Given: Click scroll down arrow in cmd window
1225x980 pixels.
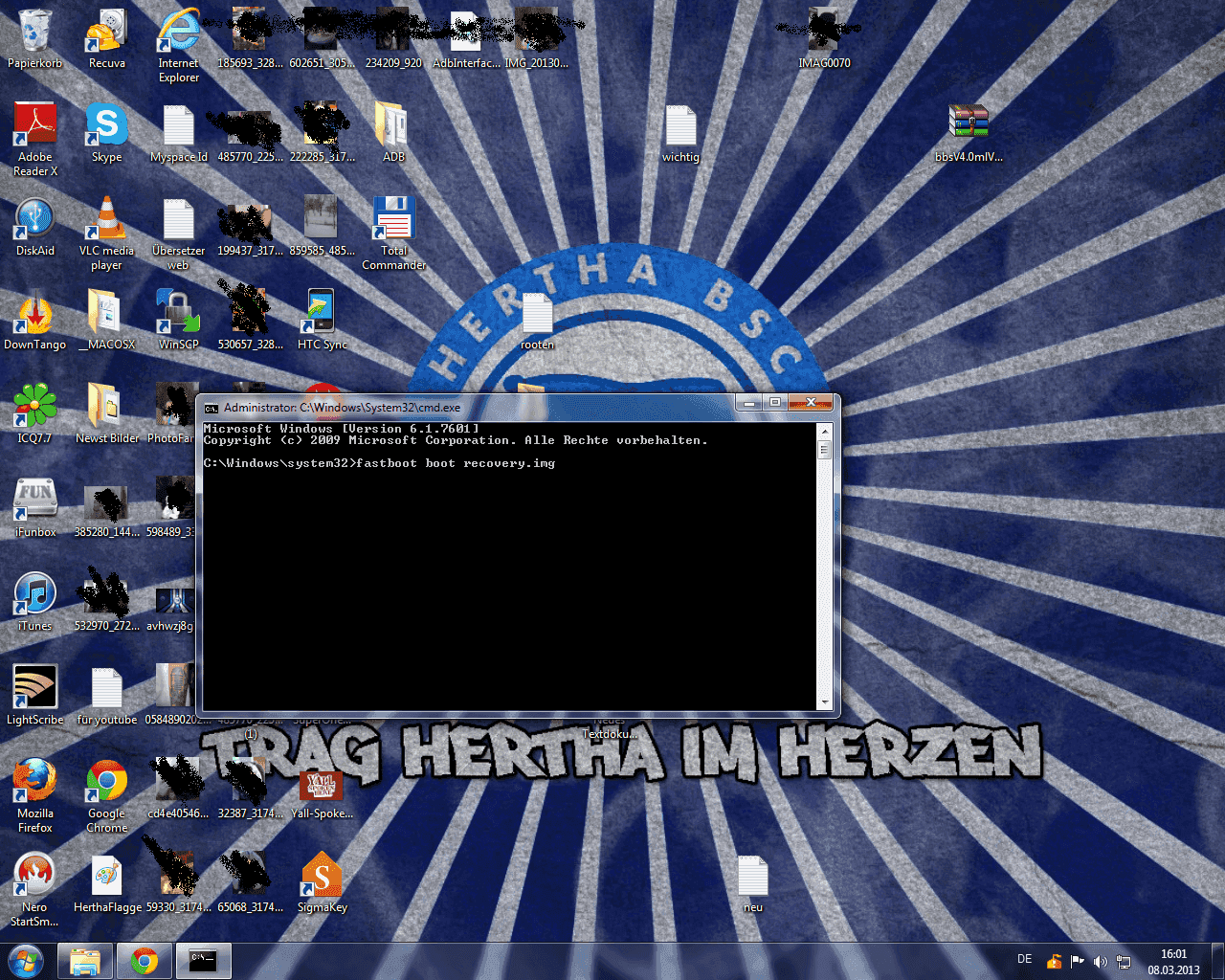Looking at the screenshot, I should 825,702.
